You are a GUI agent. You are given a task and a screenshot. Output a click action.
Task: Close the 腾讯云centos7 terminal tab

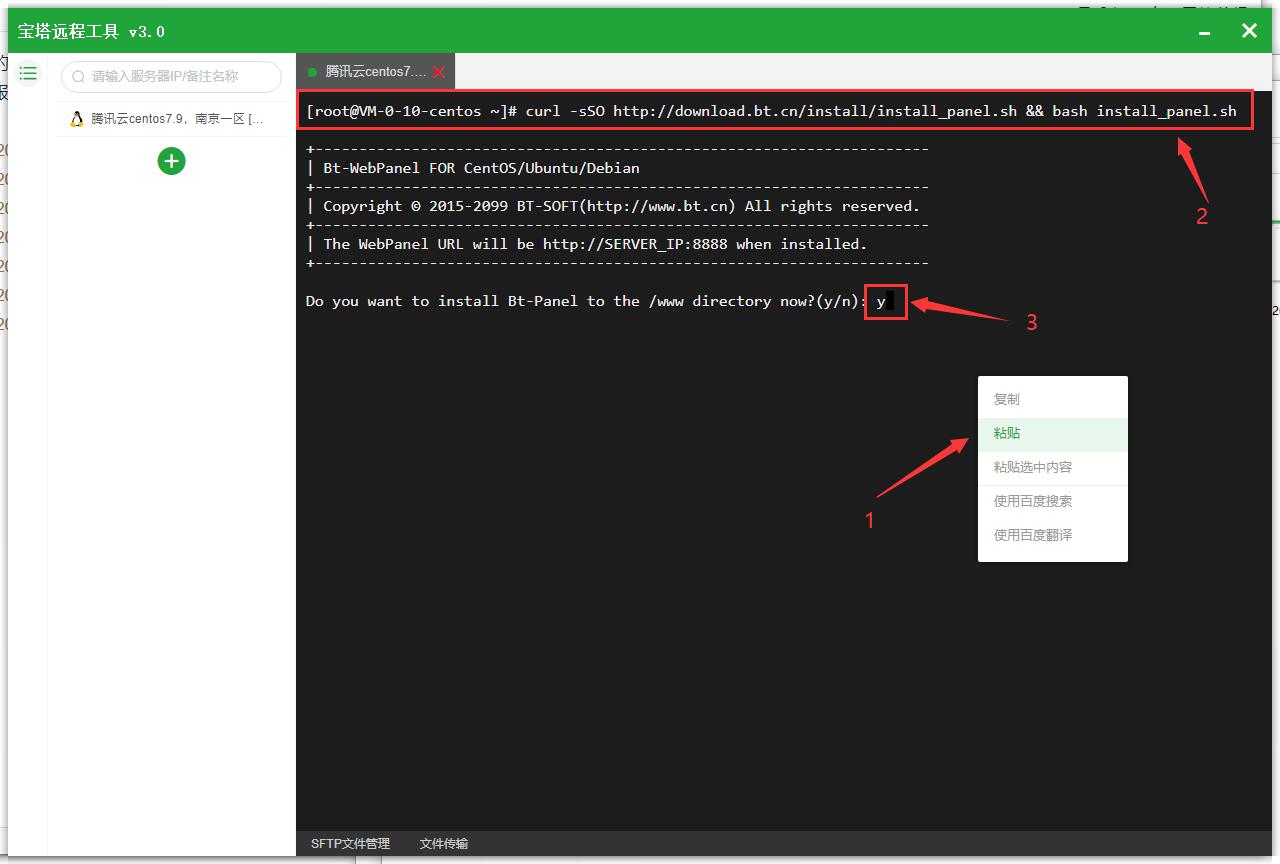(438, 72)
